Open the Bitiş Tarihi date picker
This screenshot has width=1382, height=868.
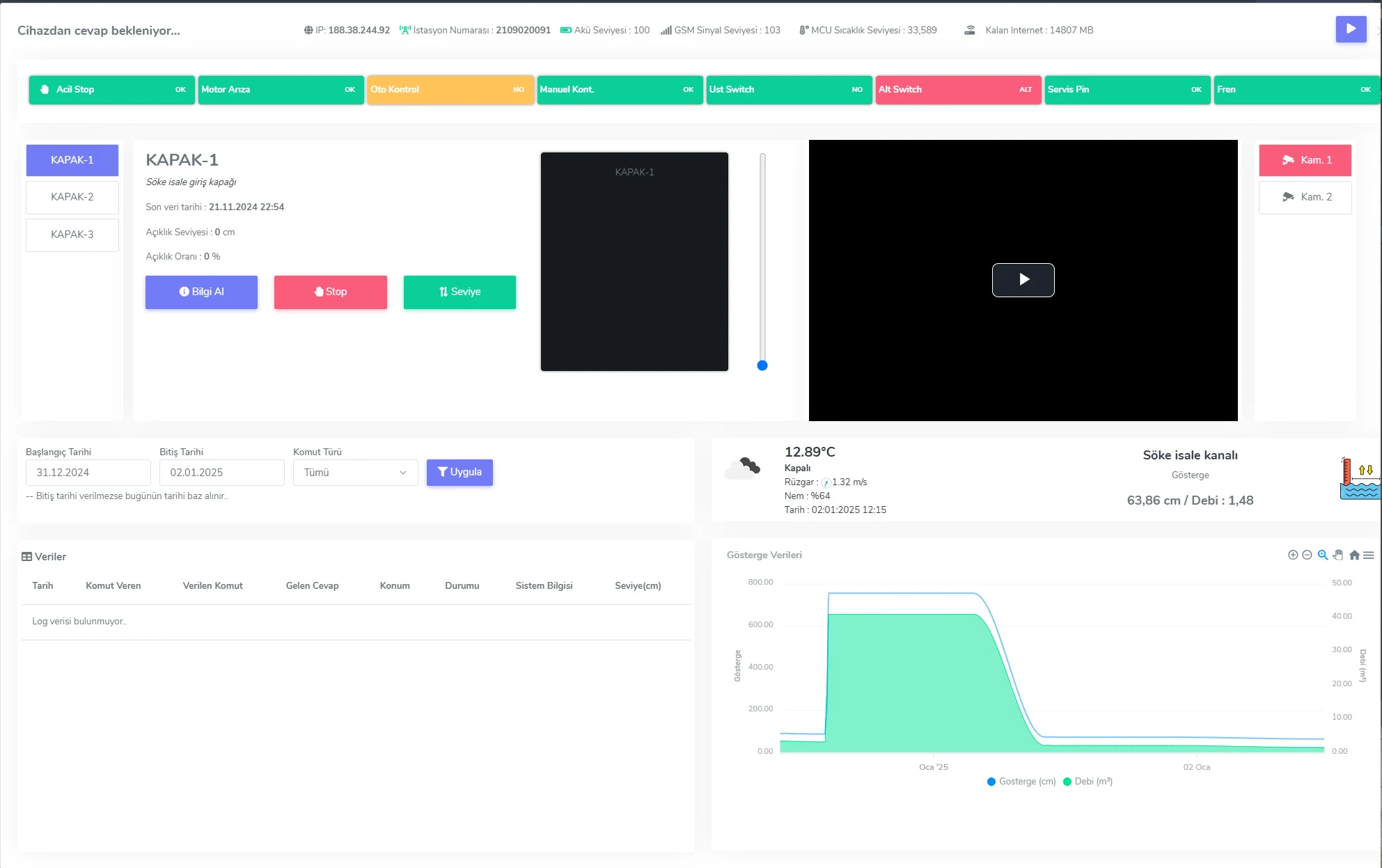point(221,473)
